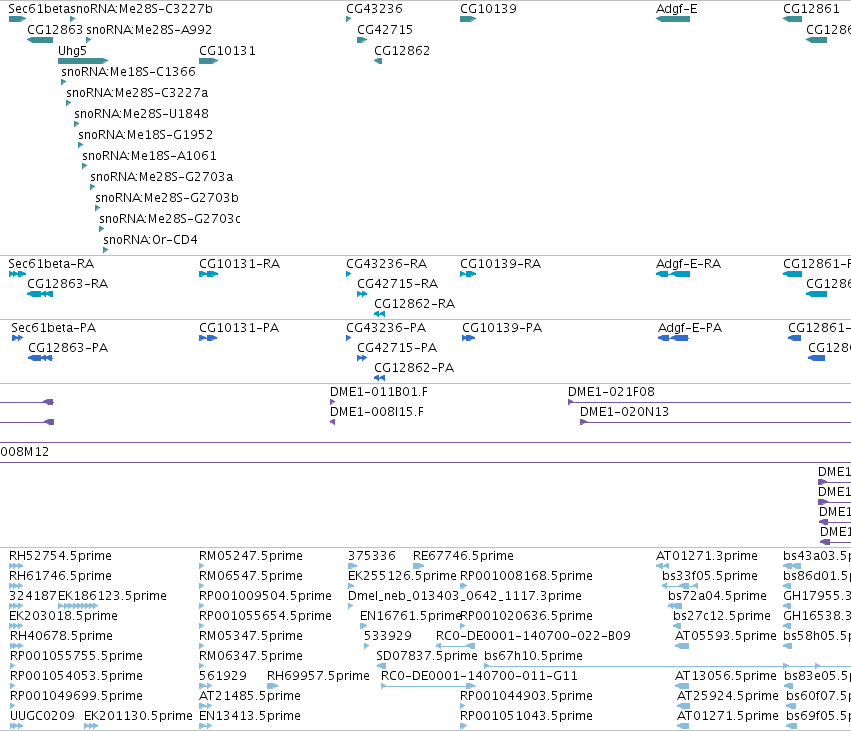The image size is (851, 731).
Task: Select the CG42715-PA protein label
Action: pos(397,348)
